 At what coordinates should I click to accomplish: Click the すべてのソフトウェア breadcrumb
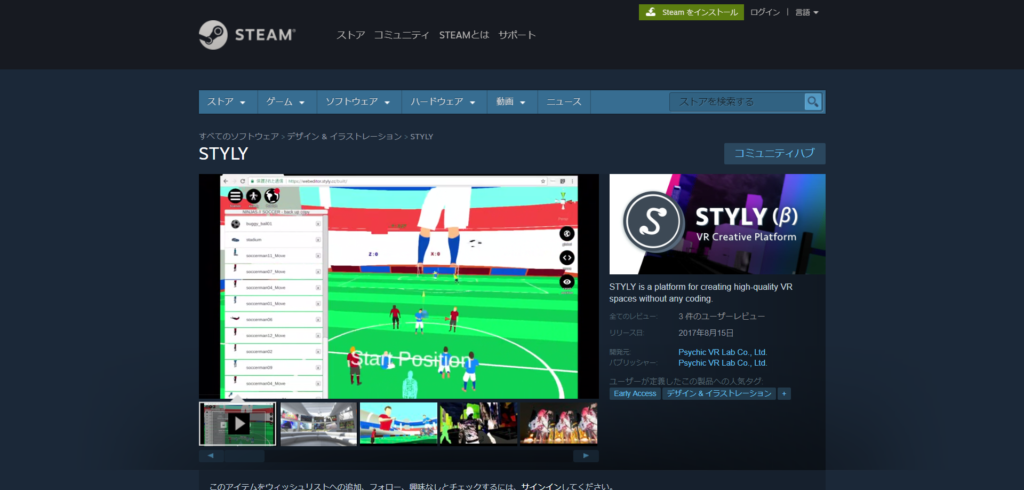pos(239,137)
